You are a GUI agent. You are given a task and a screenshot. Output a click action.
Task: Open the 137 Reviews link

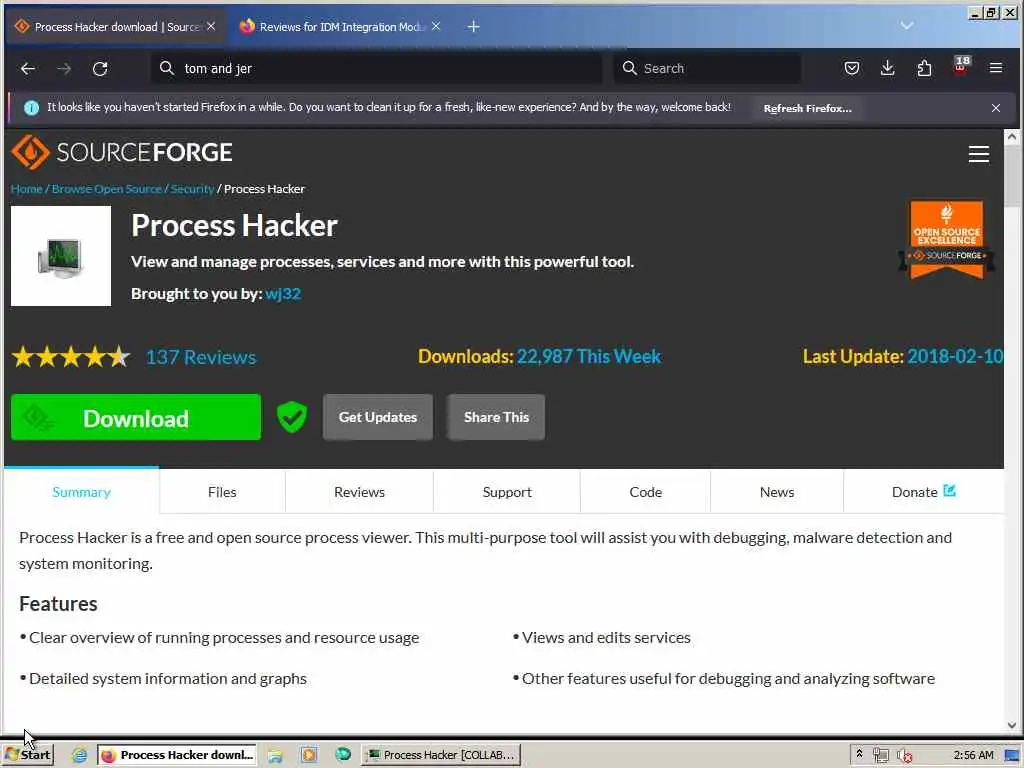(x=200, y=357)
